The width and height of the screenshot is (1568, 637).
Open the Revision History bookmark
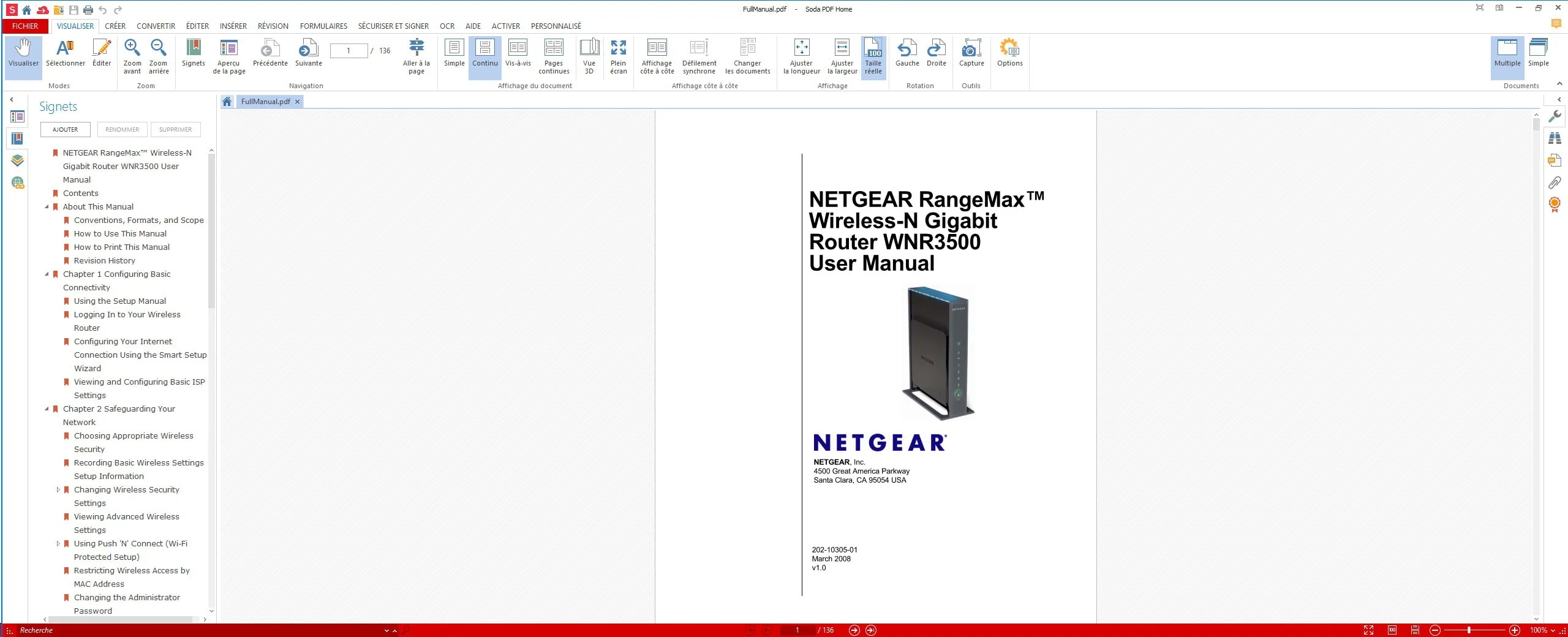104,261
